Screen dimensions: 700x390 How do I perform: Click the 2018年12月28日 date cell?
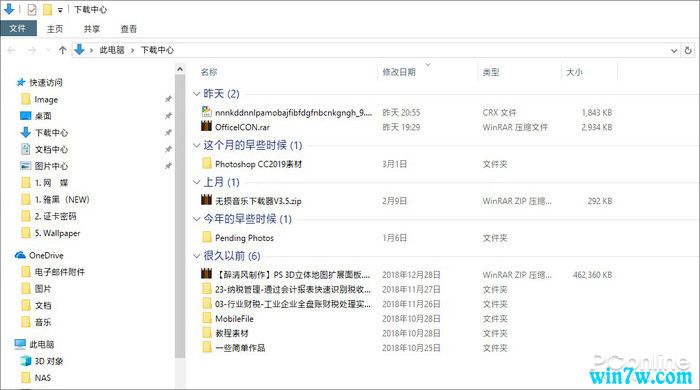(x=411, y=275)
